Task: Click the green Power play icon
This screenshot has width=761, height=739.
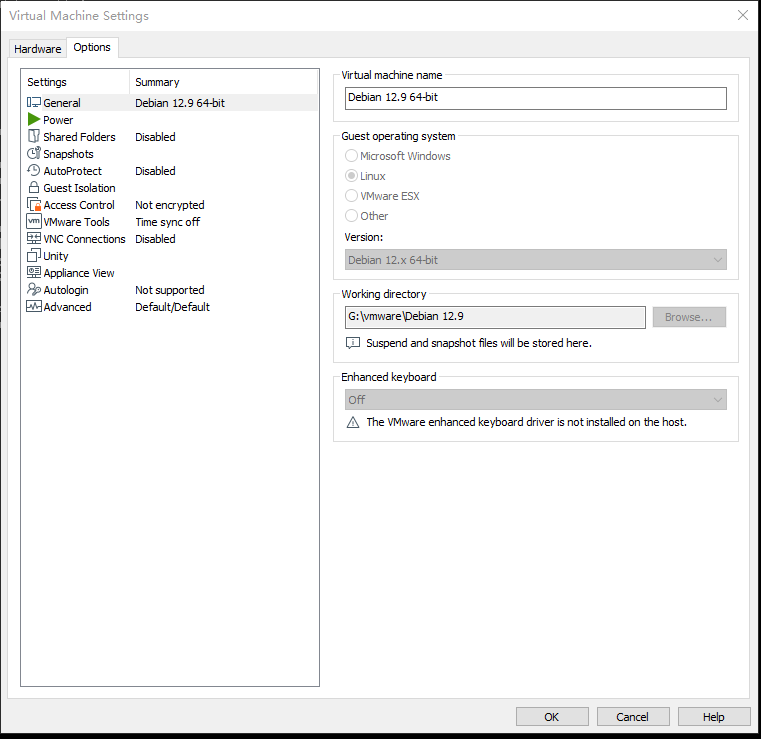Action: [33, 119]
